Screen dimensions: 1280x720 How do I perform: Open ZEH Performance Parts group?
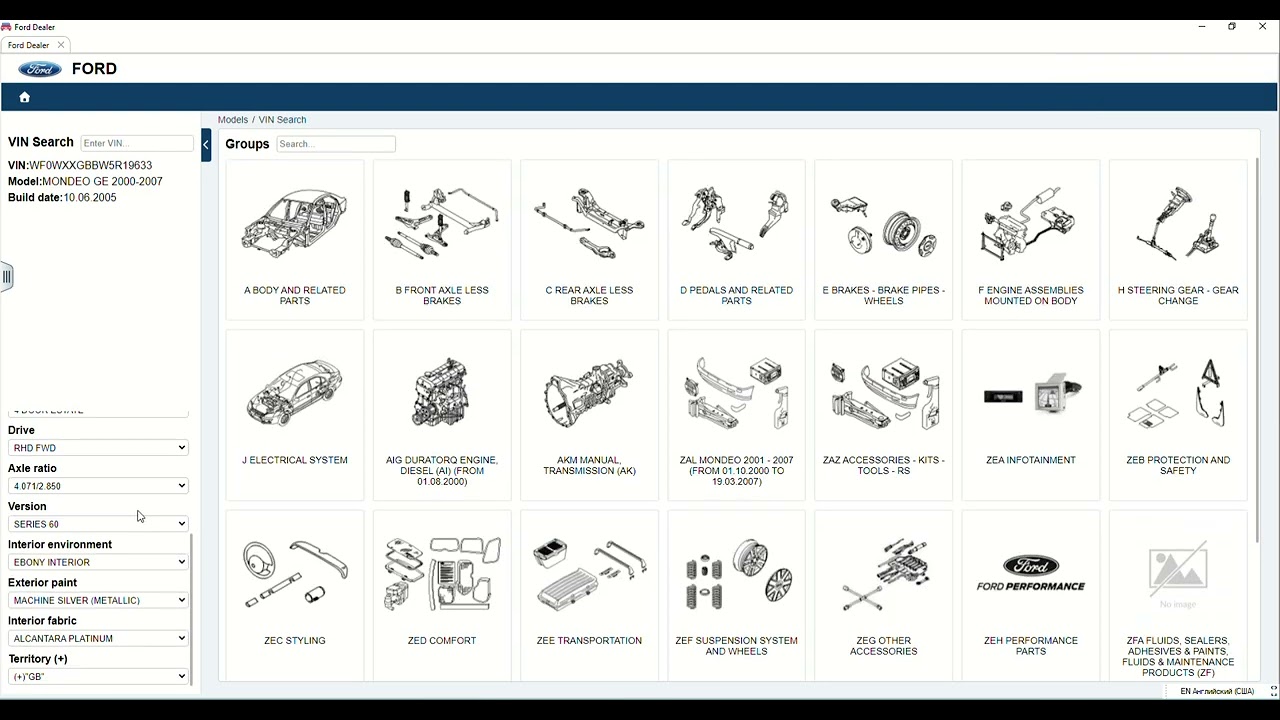tap(1031, 595)
